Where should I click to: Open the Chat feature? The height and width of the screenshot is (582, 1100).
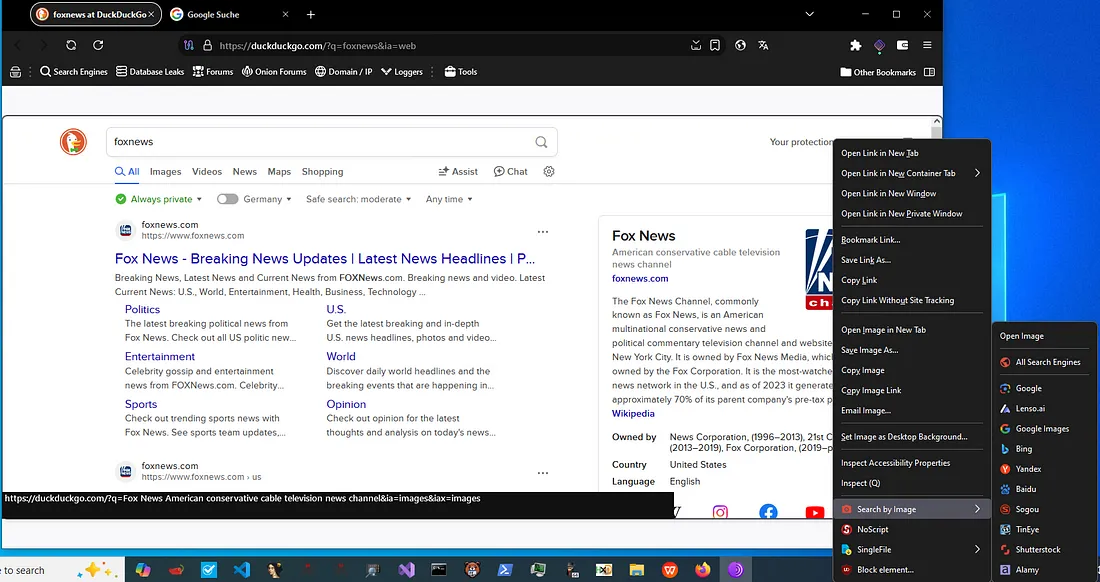click(511, 171)
